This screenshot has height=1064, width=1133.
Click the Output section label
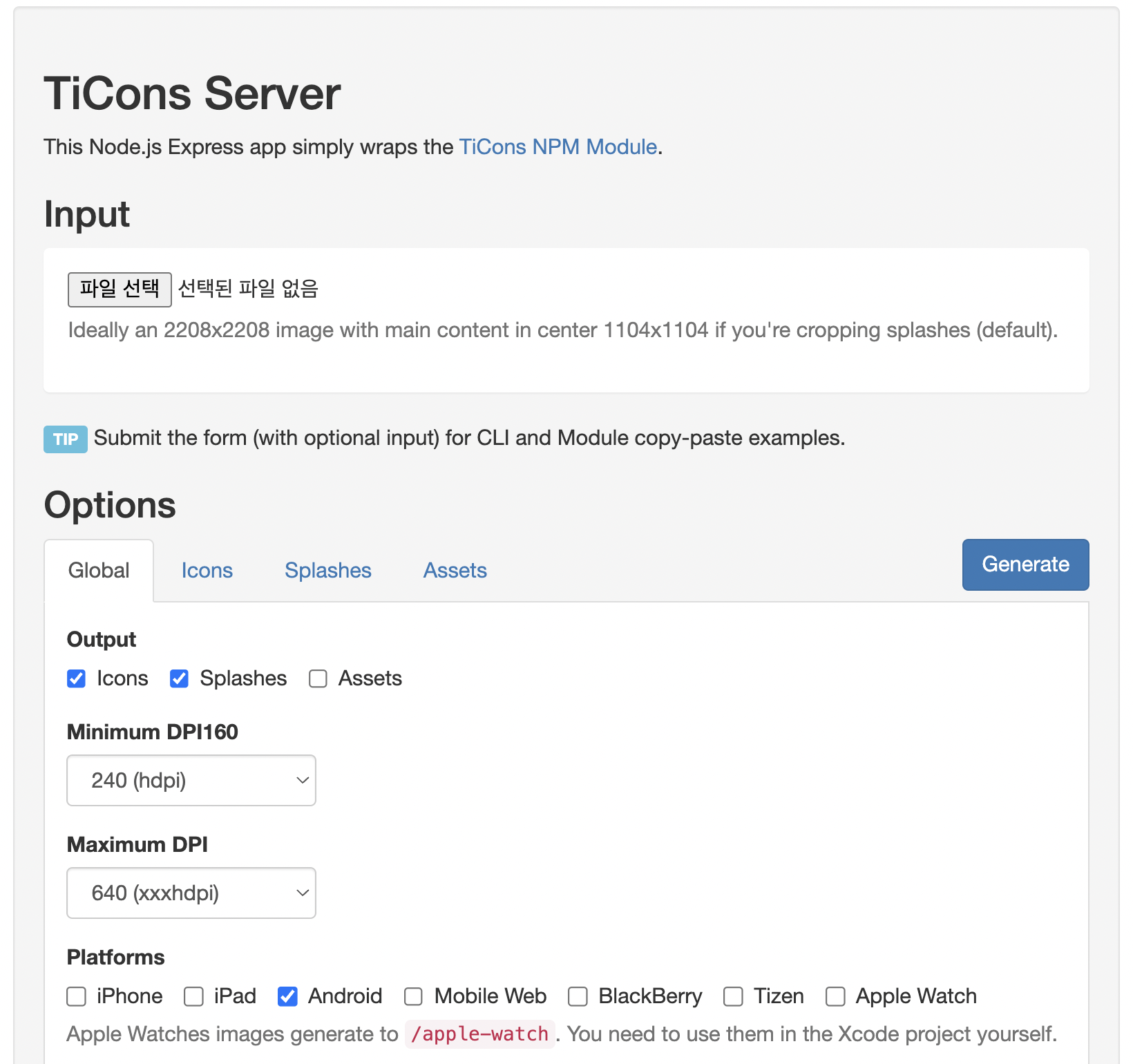pos(102,639)
